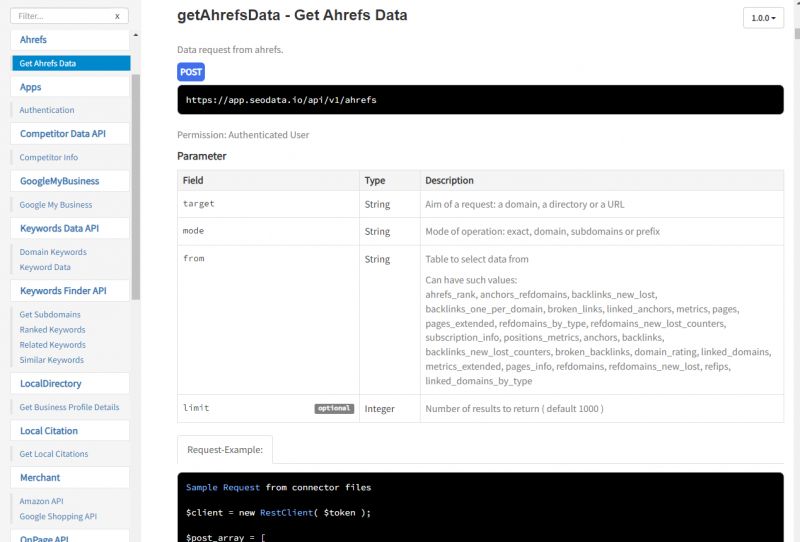Go to Authentication in sidebar
This screenshot has height=542, width=800.
(47, 110)
